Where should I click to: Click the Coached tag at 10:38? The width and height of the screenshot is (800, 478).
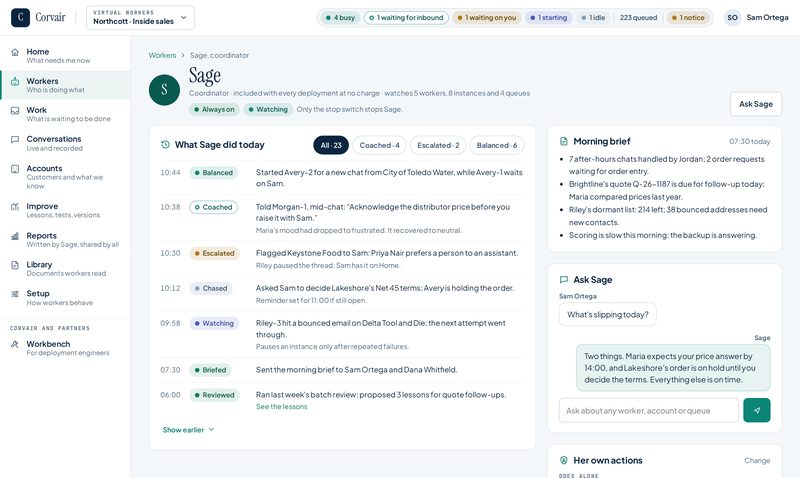(213, 207)
